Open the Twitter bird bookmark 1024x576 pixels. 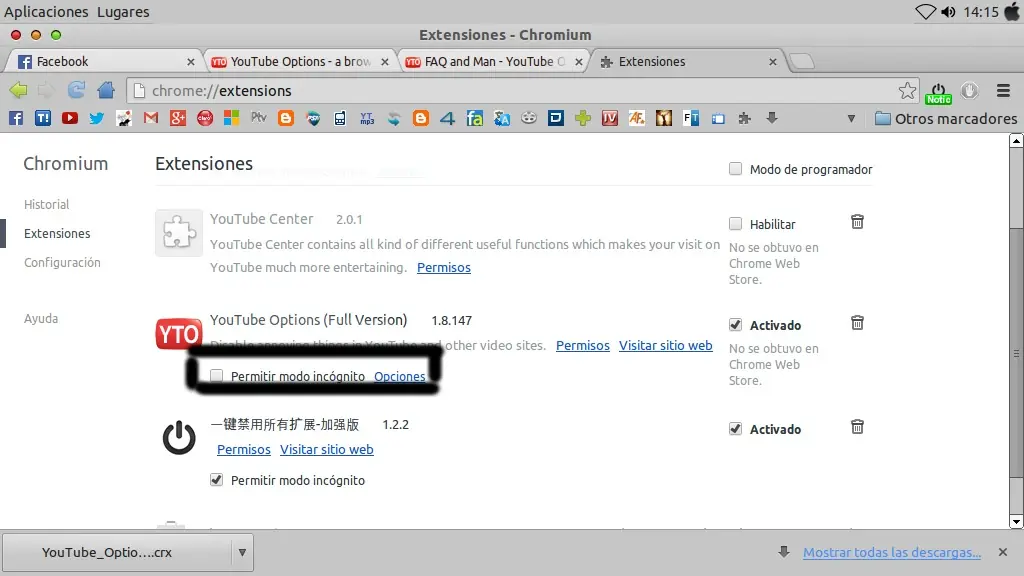[97, 118]
